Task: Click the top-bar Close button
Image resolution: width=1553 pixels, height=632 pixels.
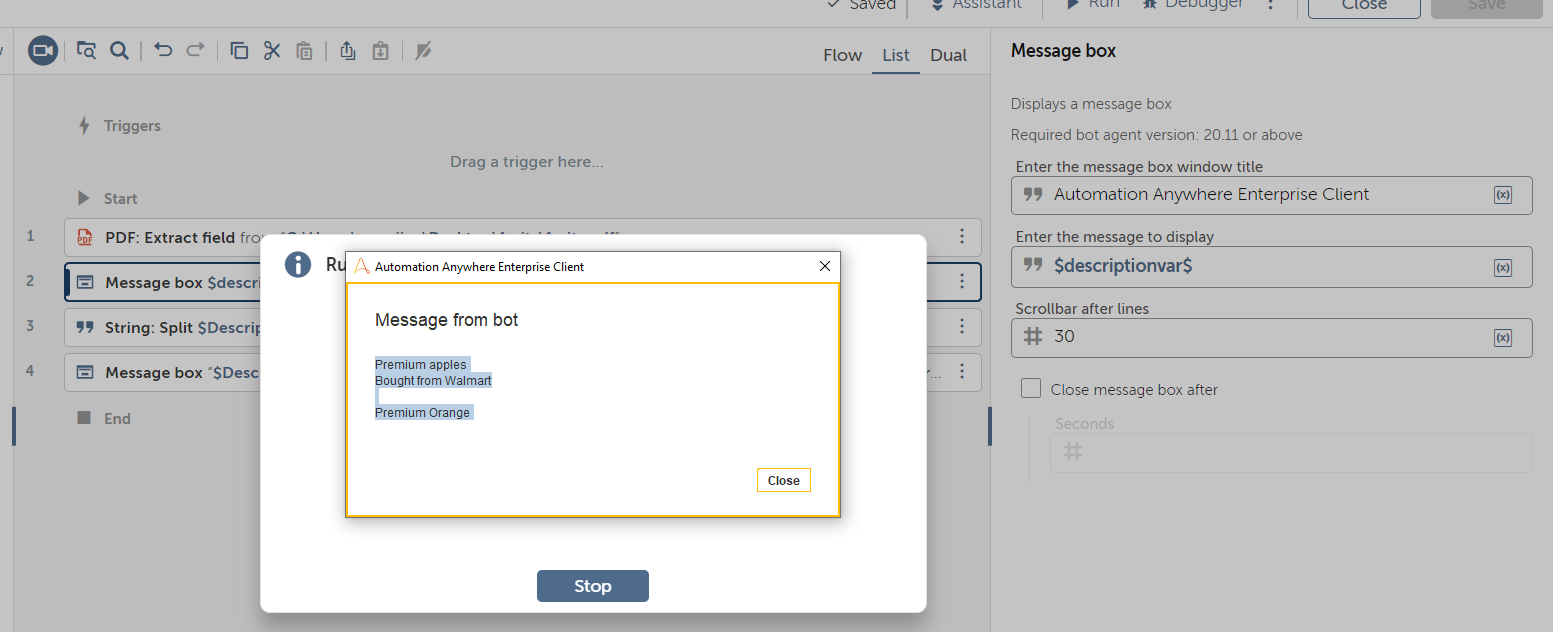Action: coord(1364,6)
